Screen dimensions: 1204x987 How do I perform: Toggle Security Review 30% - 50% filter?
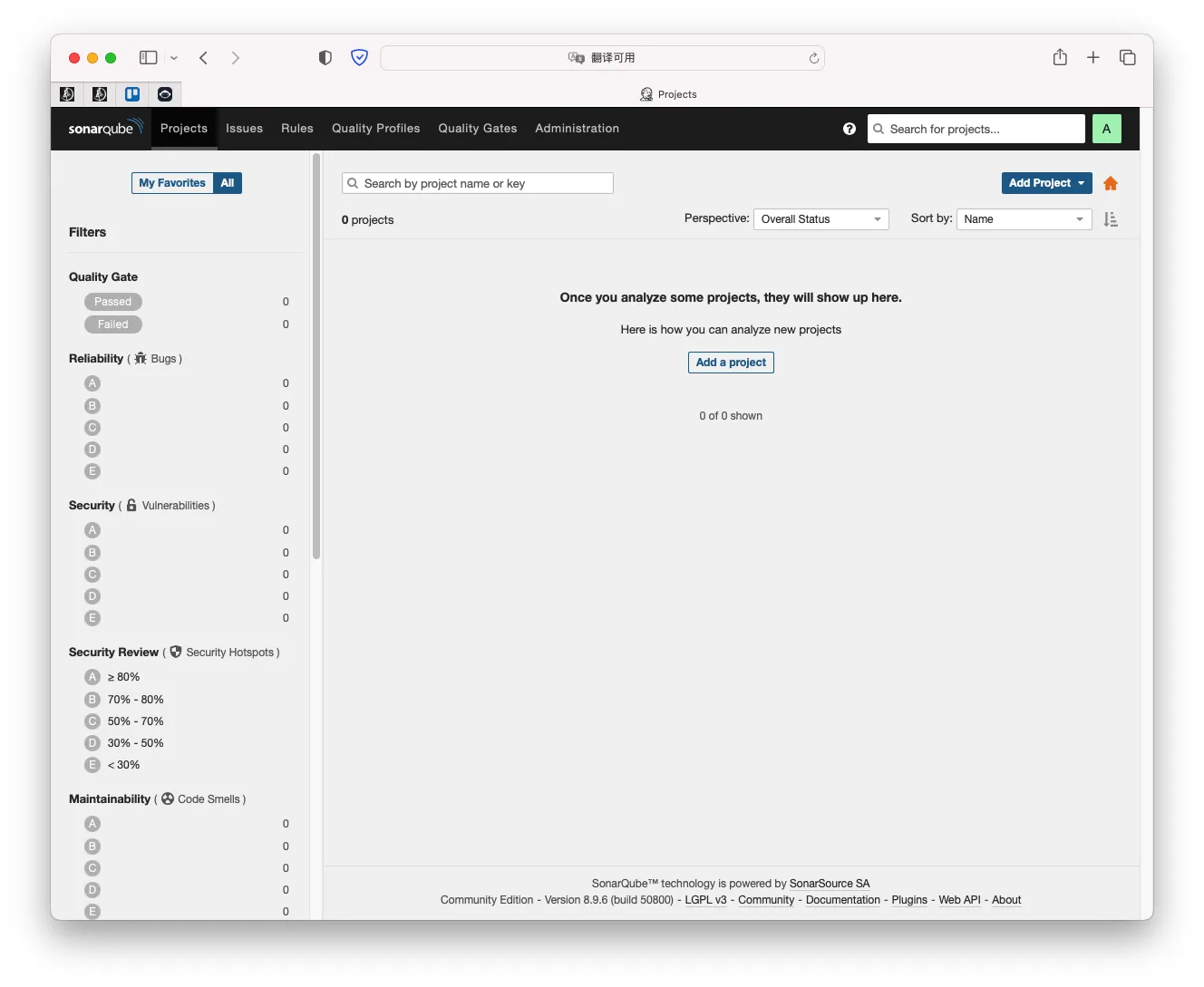(x=124, y=743)
